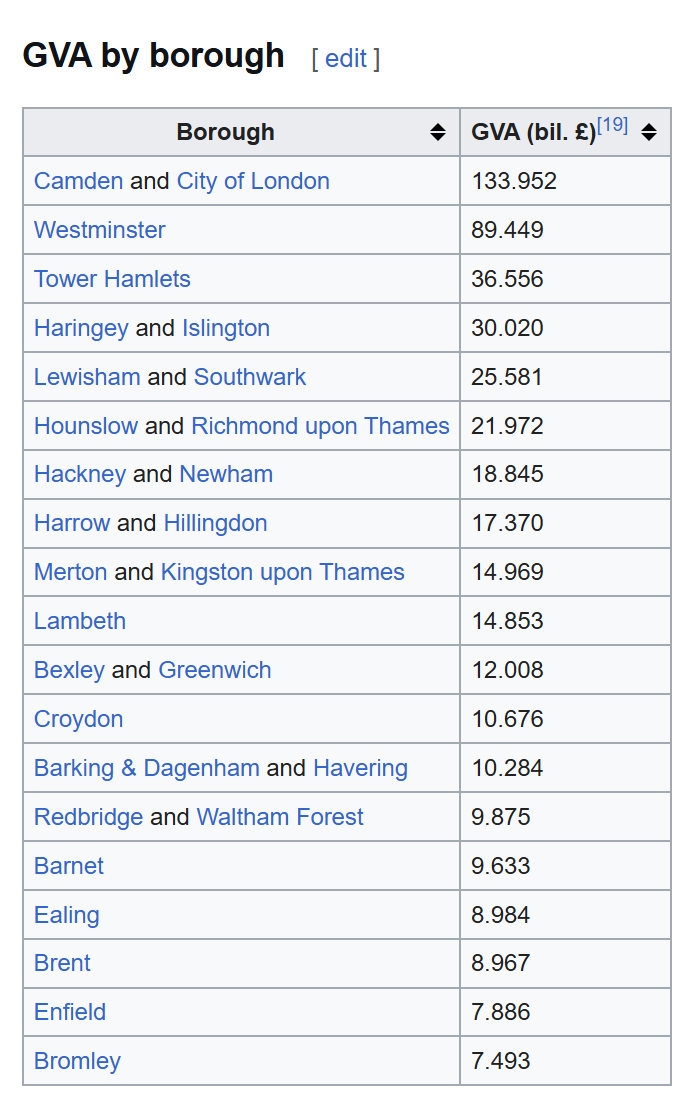Follow Richmond upon Thames link
The height and width of the screenshot is (1111, 680).
(320, 426)
